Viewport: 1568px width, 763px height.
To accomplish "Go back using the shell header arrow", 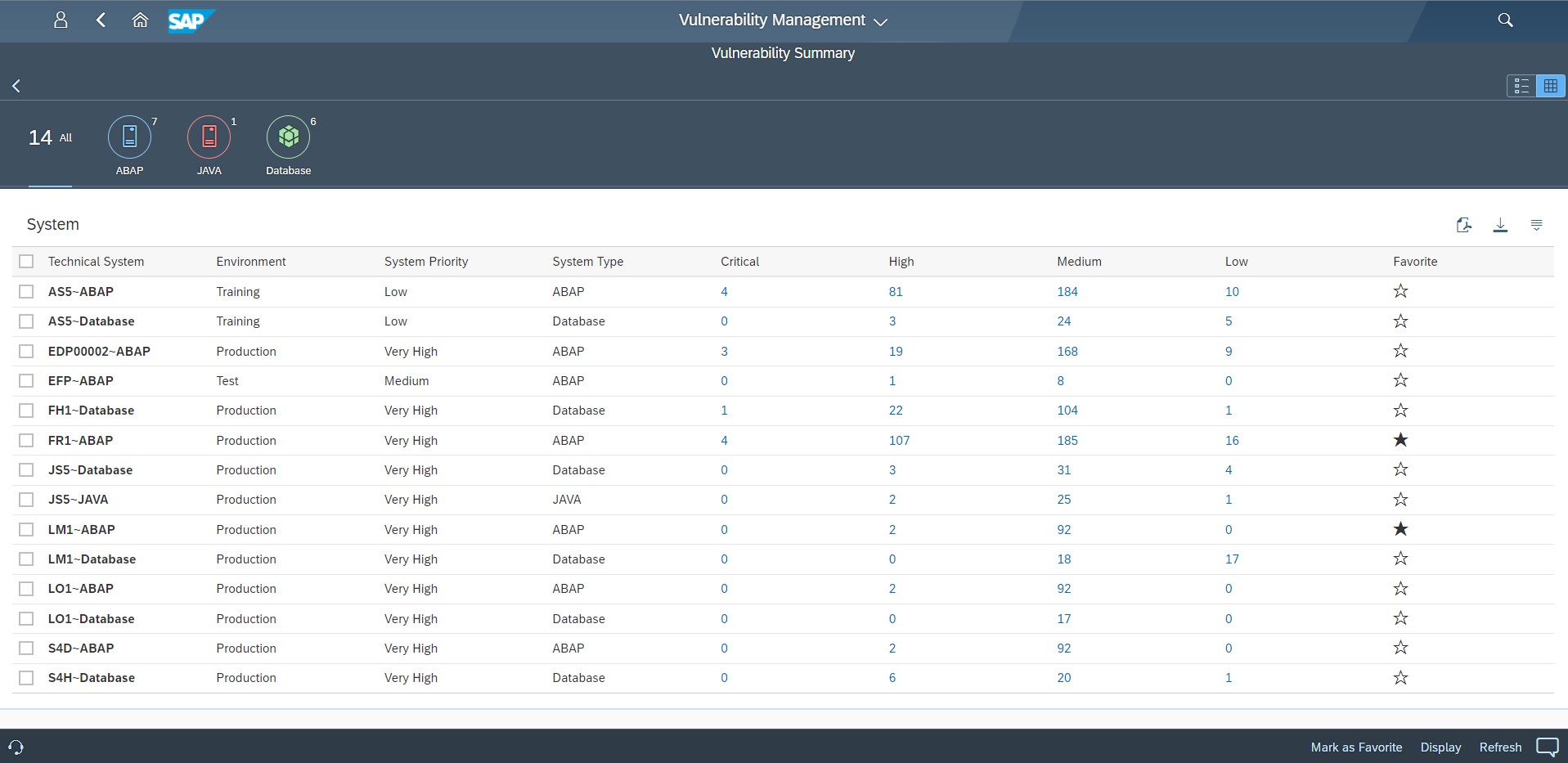I will (101, 20).
